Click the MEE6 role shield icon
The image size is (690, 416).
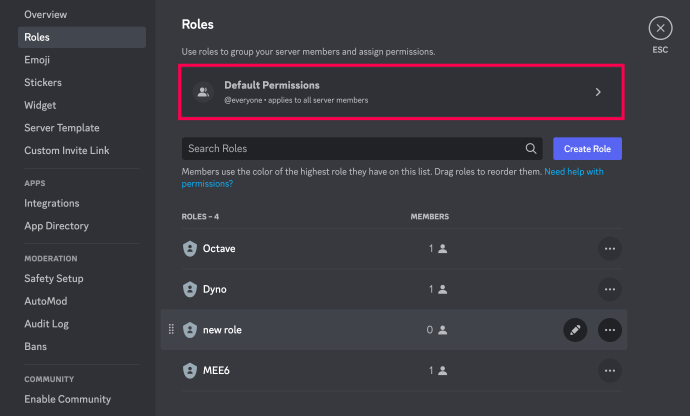click(x=190, y=370)
